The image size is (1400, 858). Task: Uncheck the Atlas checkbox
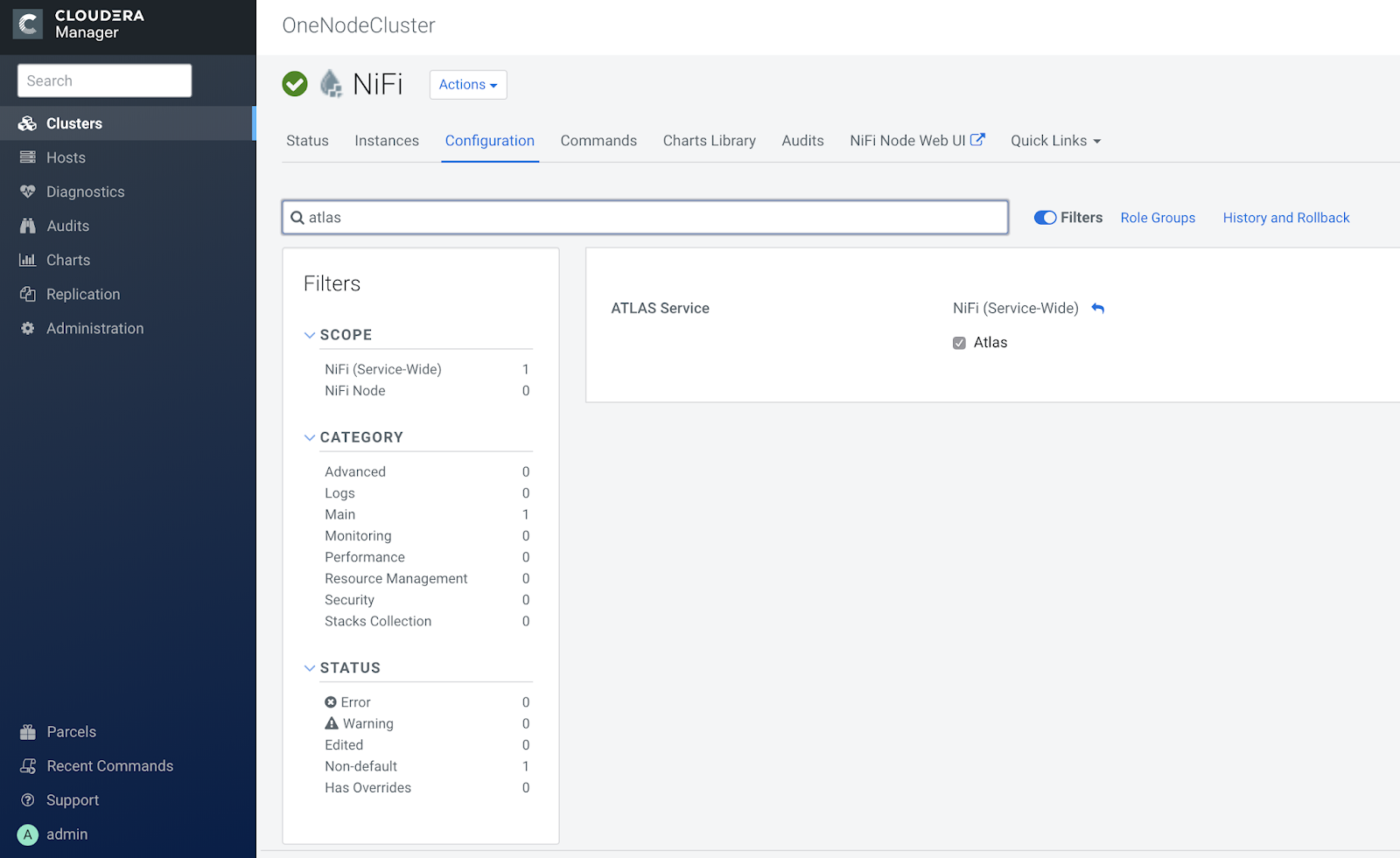pos(959,343)
